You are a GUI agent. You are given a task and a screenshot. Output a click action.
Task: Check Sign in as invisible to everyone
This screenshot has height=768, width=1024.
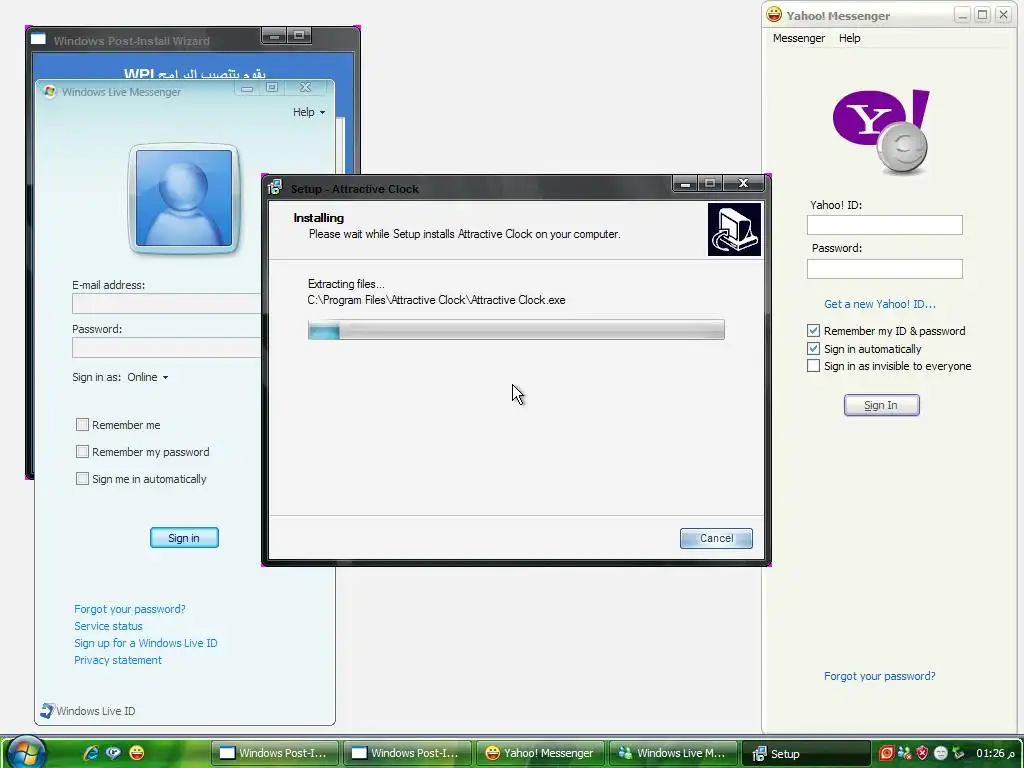pos(813,366)
